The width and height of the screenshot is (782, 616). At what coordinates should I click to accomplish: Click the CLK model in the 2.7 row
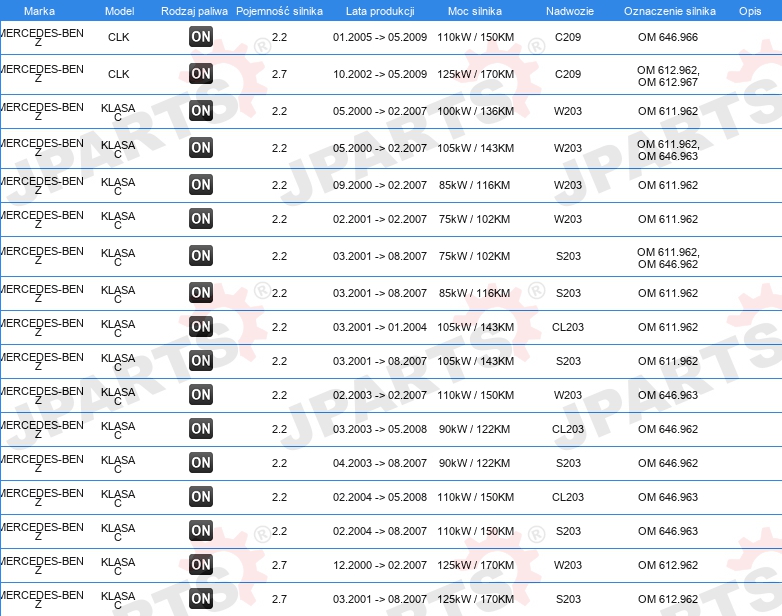point(119,74)
